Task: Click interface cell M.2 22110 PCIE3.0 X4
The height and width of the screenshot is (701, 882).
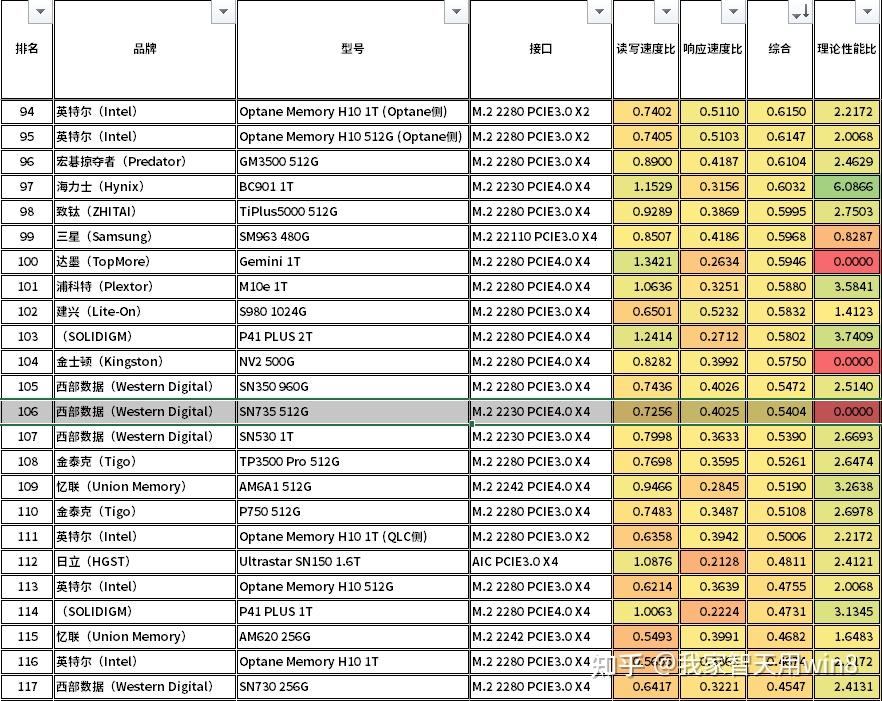Action: 541,236
